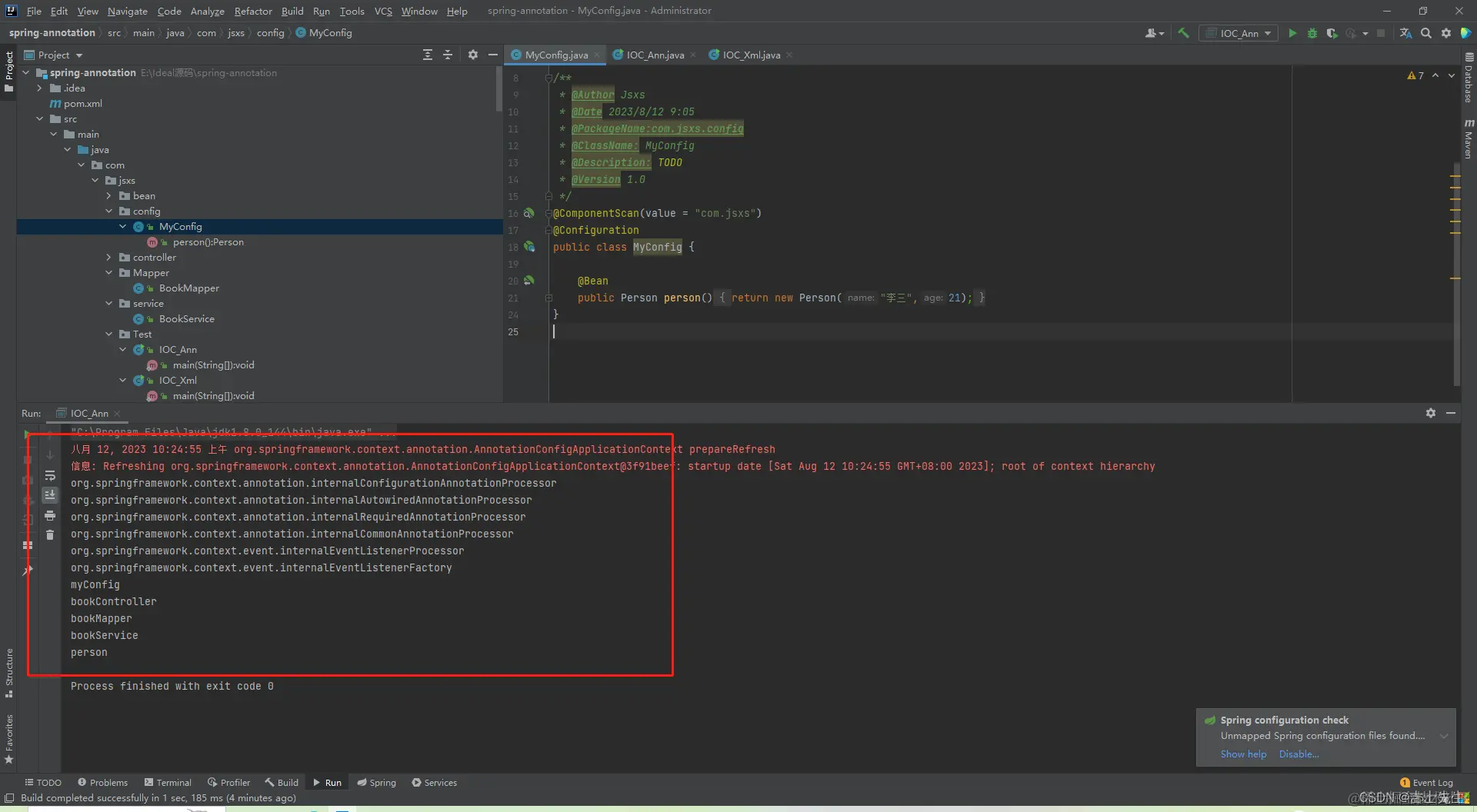Start debugging with the green bug icon
1477x812 pixels.
pos(1312,33)
